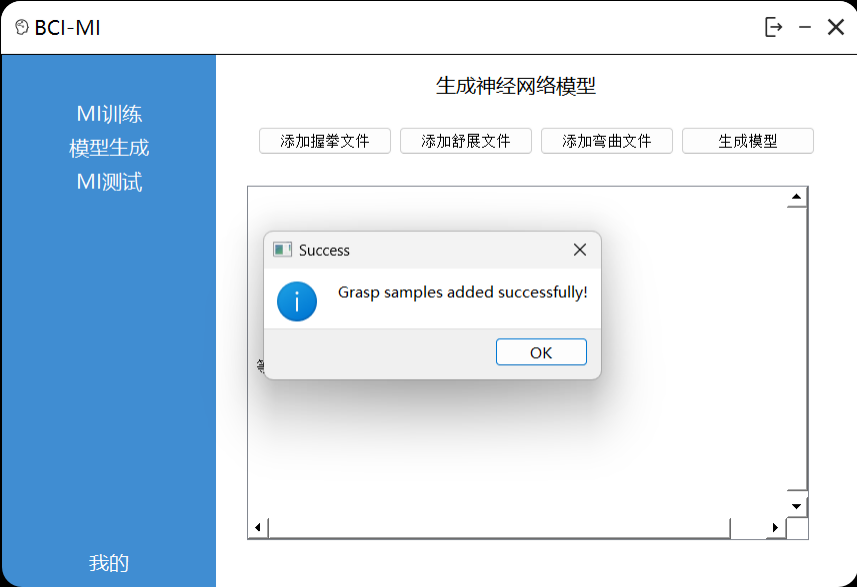Close the BCI-MI window
The image size is (857, 588).
point(836,27)
